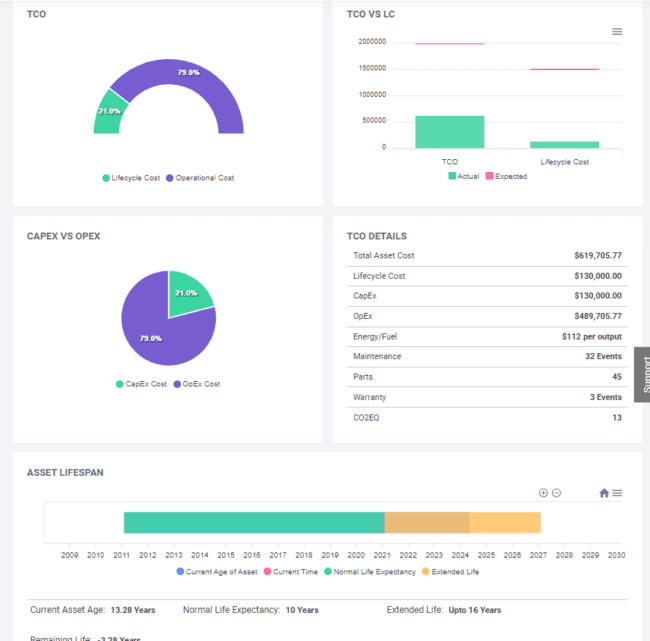Select the 500000 y-axis label
The width and height of the screenshot is (650, 641).
[x=374, y=120]
